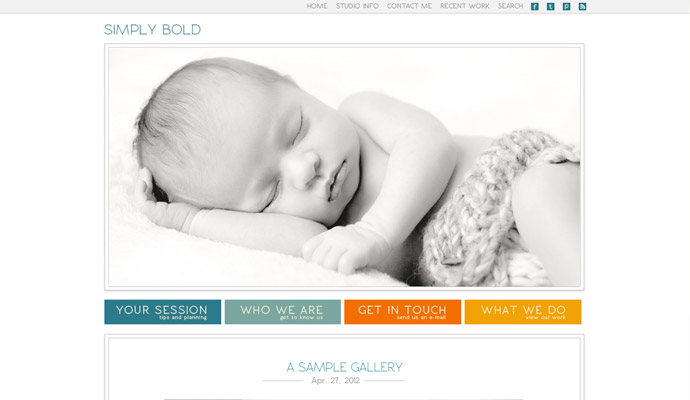Select Contact Me in top navigation
690x400 pixels.
pyautogui.click(x=409, y=6)
